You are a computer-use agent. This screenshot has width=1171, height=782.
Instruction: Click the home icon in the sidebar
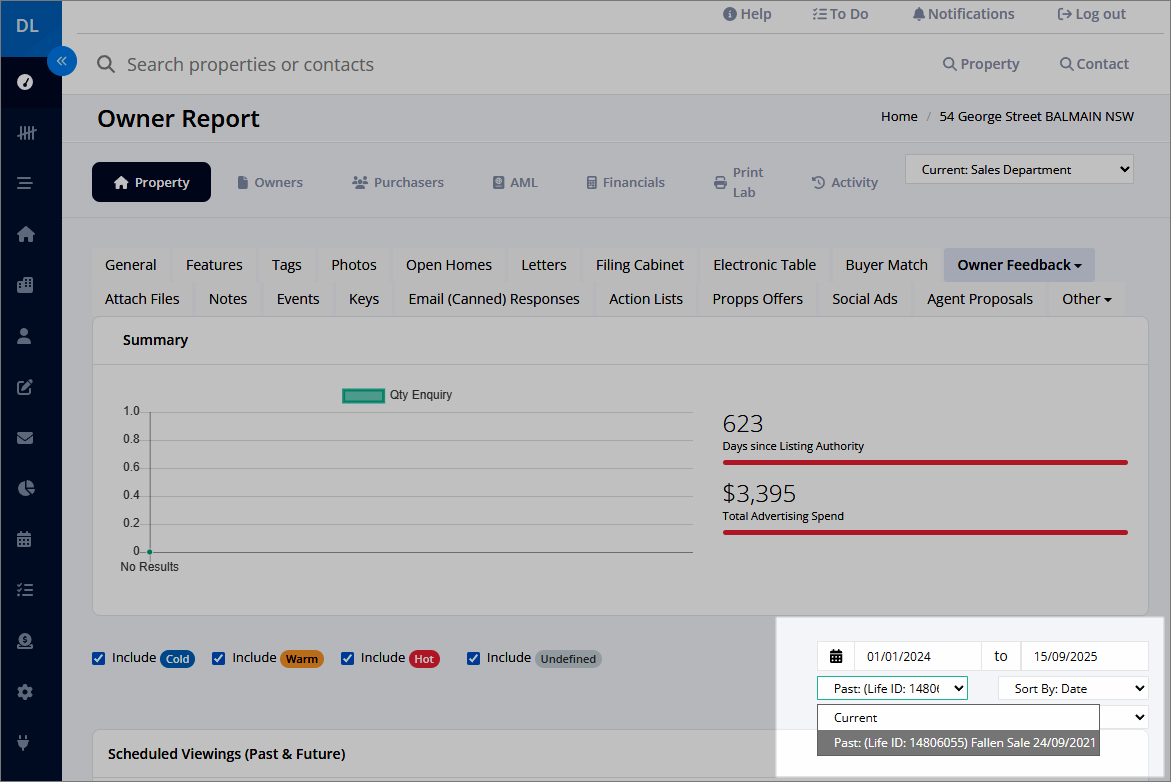tap(25, 234)
